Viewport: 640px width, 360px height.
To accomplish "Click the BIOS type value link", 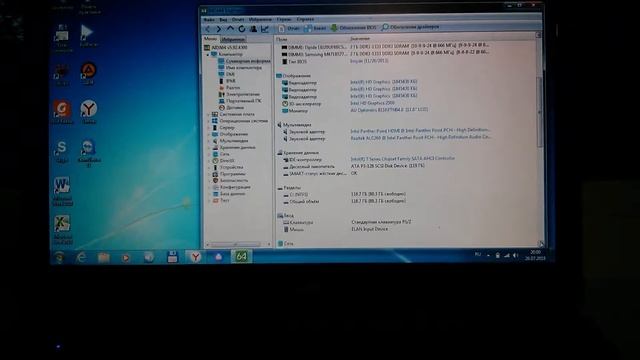I will 369,61.
